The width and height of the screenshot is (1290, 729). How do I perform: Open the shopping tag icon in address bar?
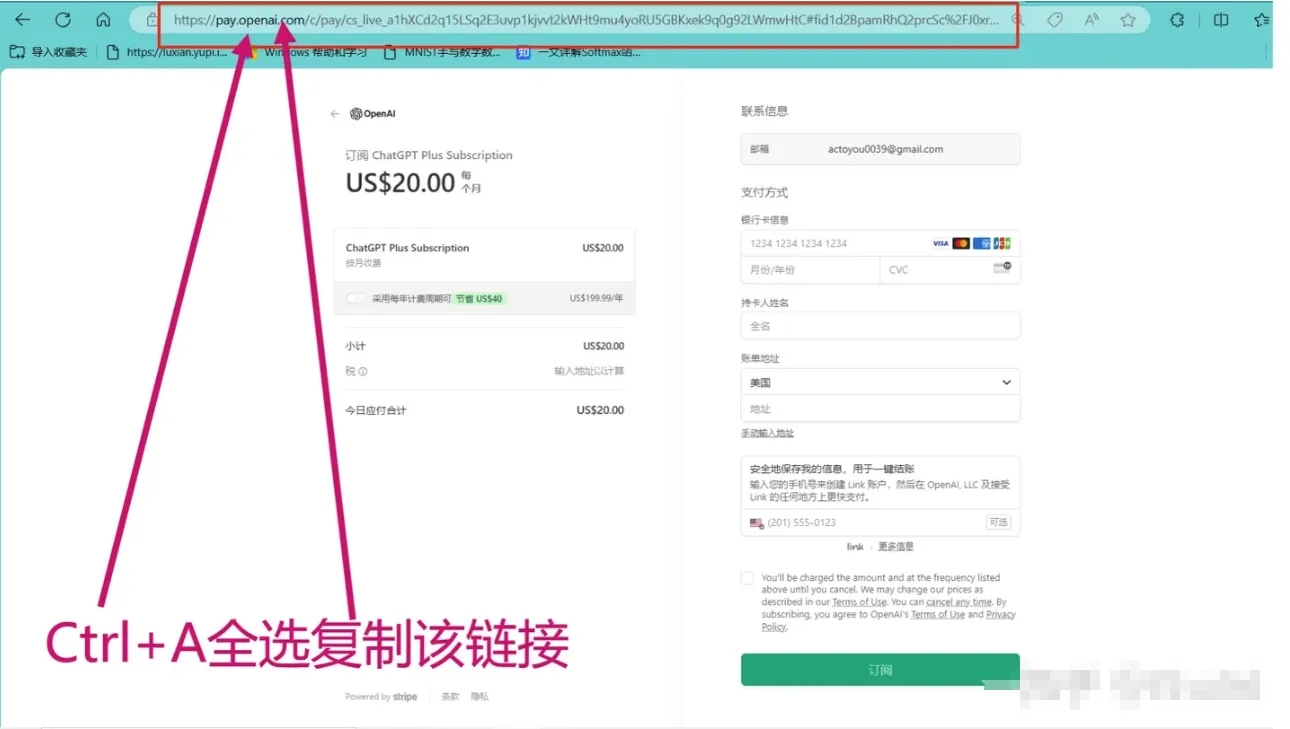tap(1055, 20)
